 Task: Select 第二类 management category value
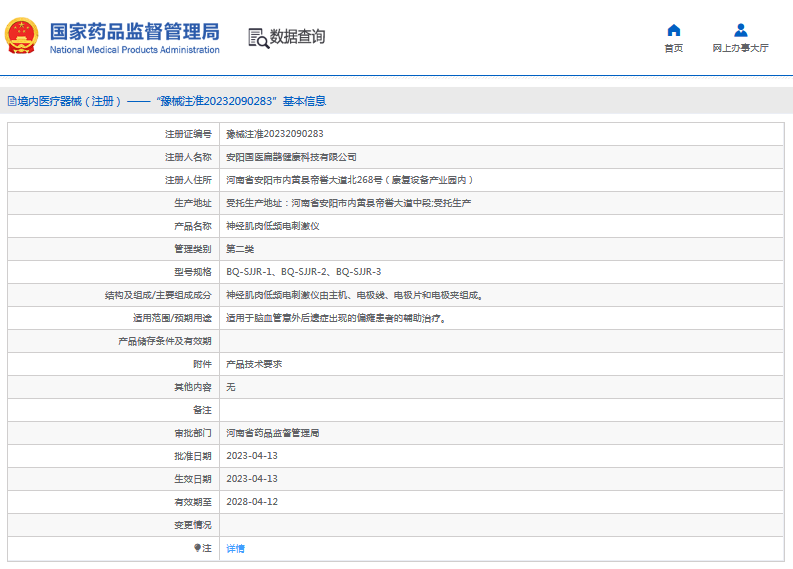pos(240,249)
